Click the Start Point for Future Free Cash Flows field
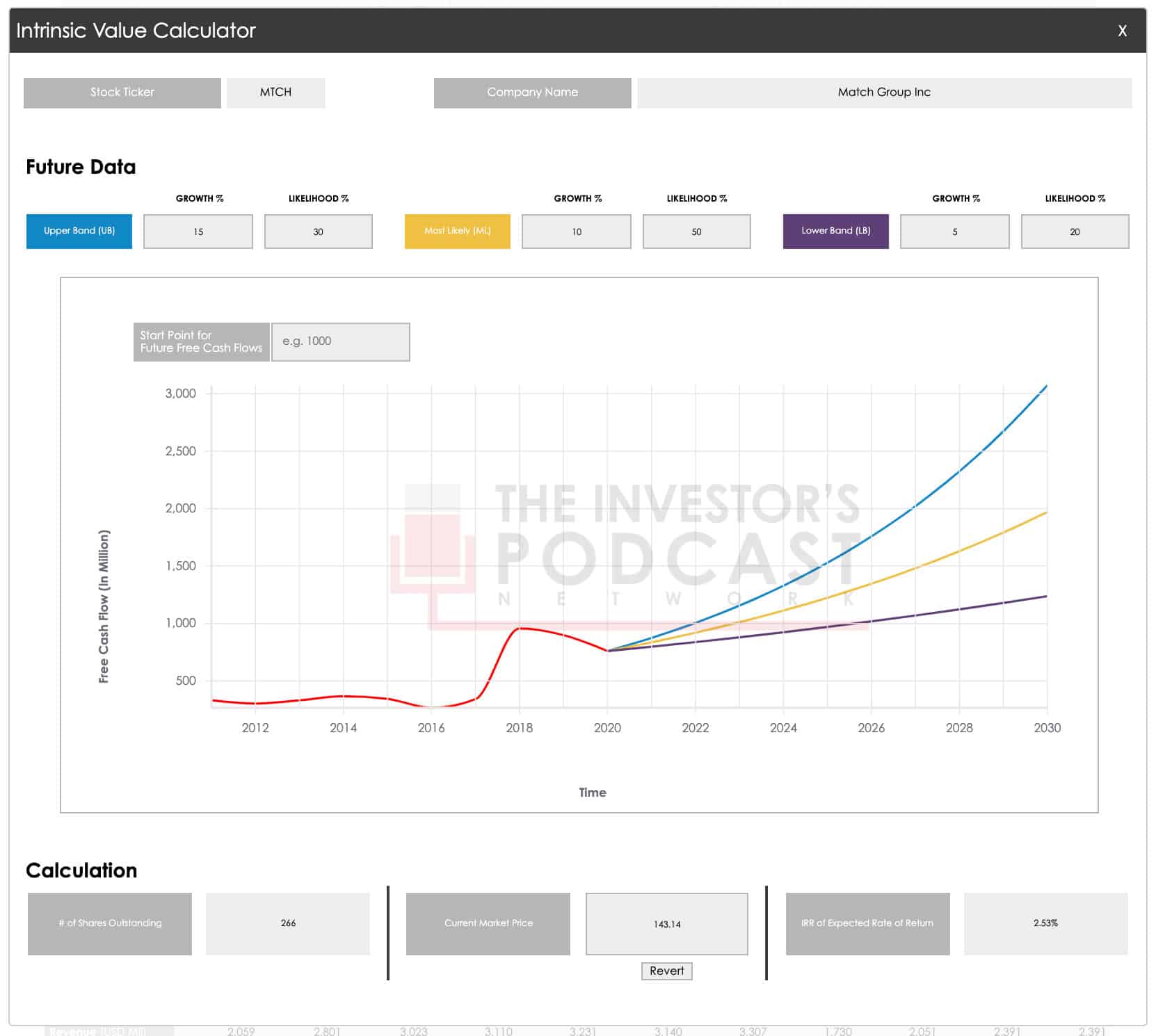The image size is (1156, 1036). coord(340,341)
